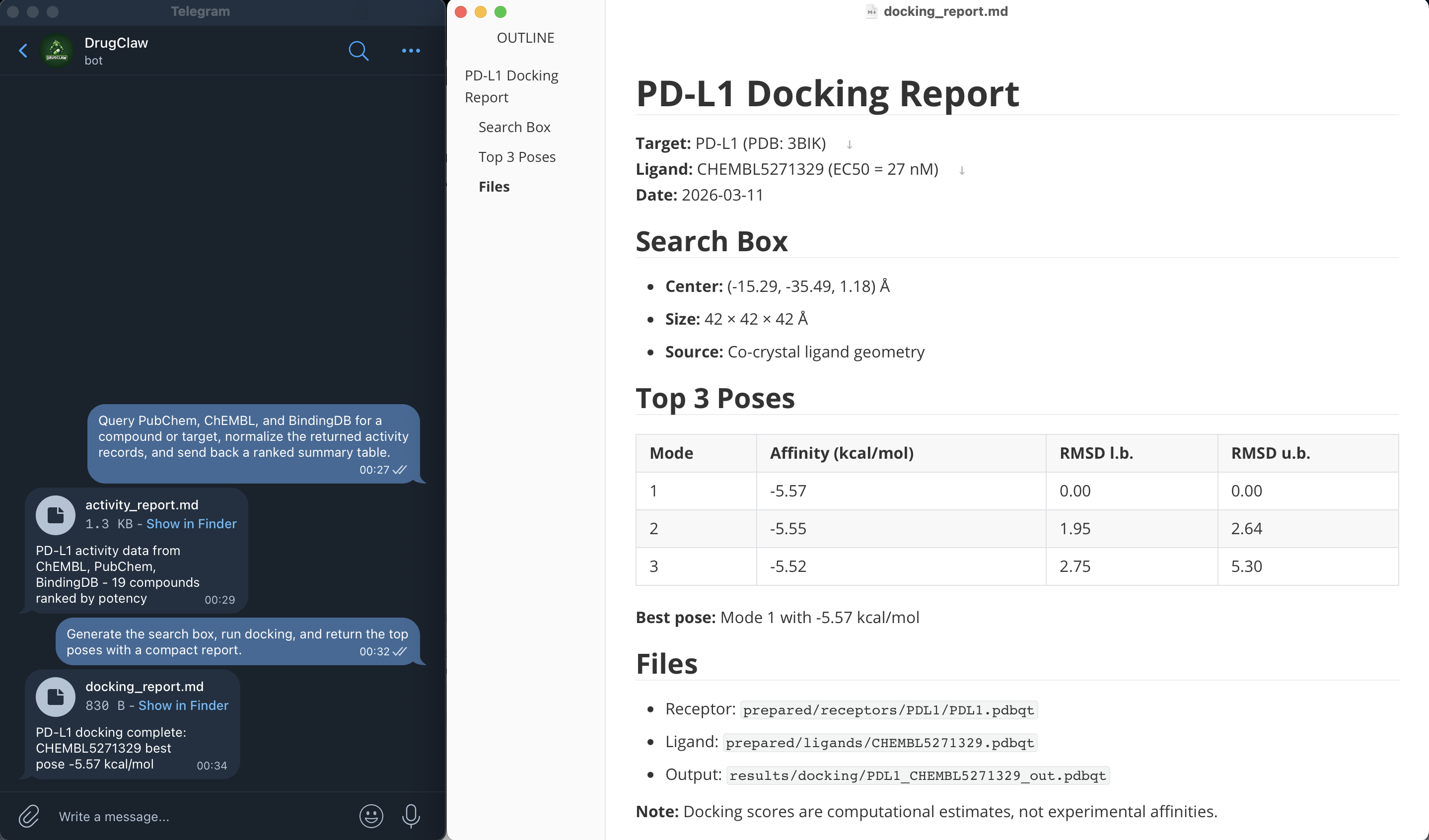1429x840 pixels.
Task: Click the Note about docking scores
Action: (927, 812)
